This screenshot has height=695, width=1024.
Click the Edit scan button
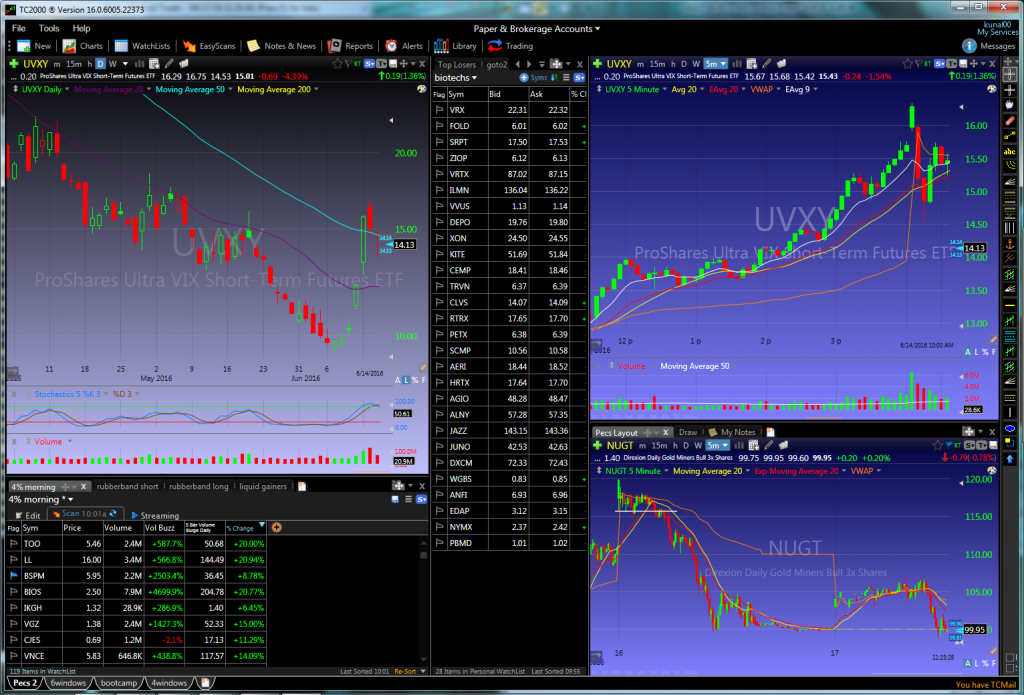click(x=27, y=516)
